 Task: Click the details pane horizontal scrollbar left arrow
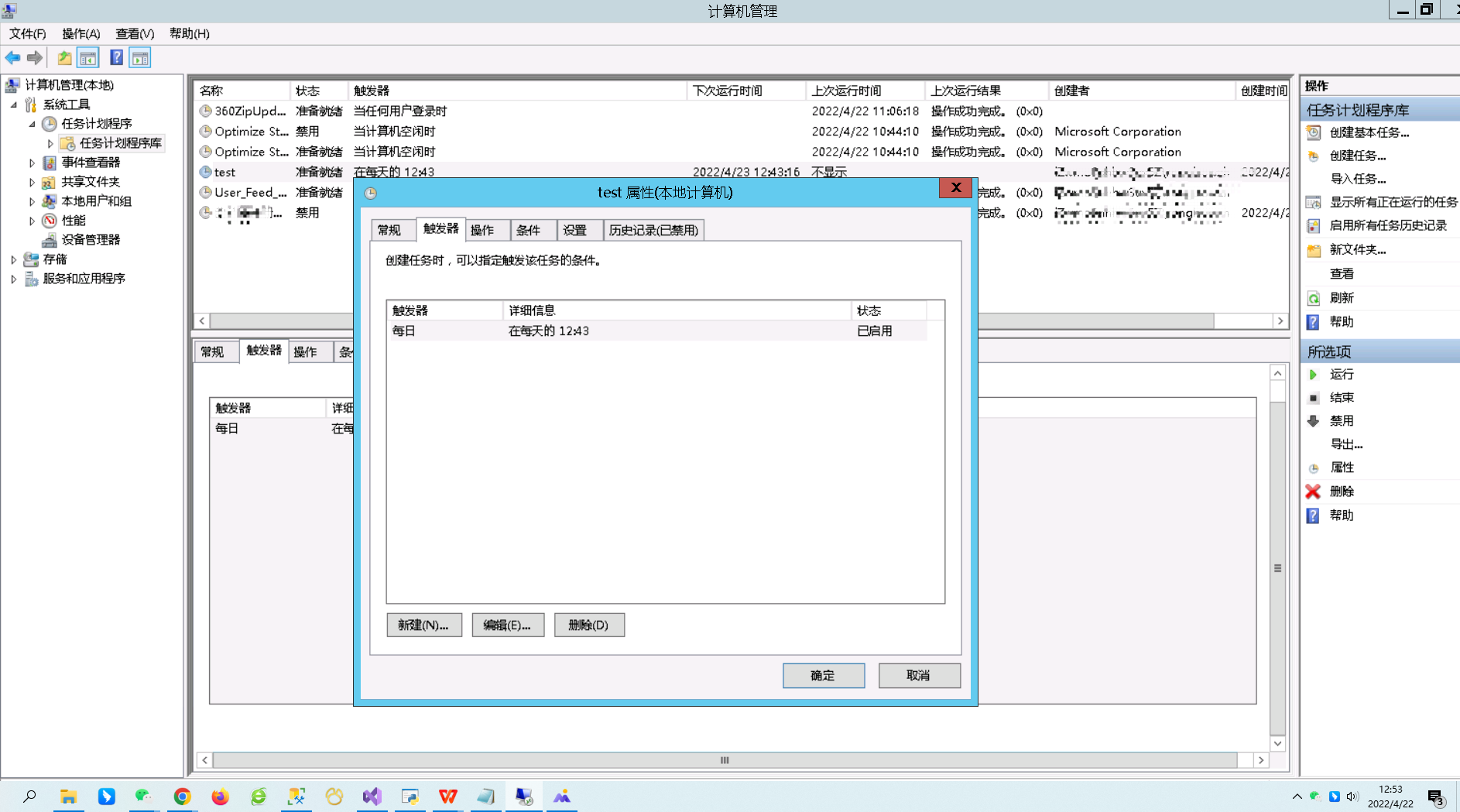(204, 760)
